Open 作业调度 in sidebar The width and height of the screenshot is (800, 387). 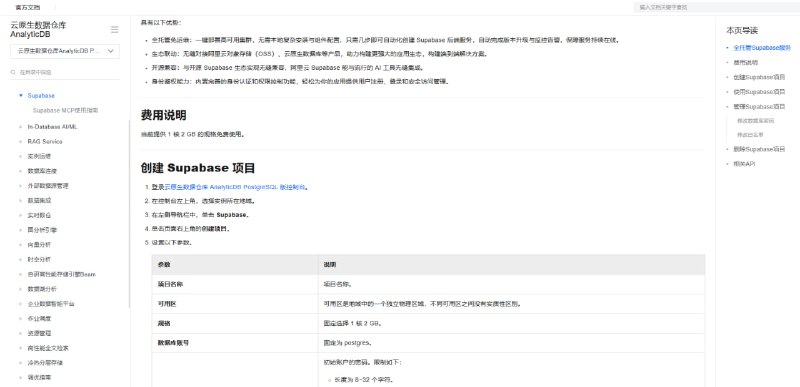[39, 318]
